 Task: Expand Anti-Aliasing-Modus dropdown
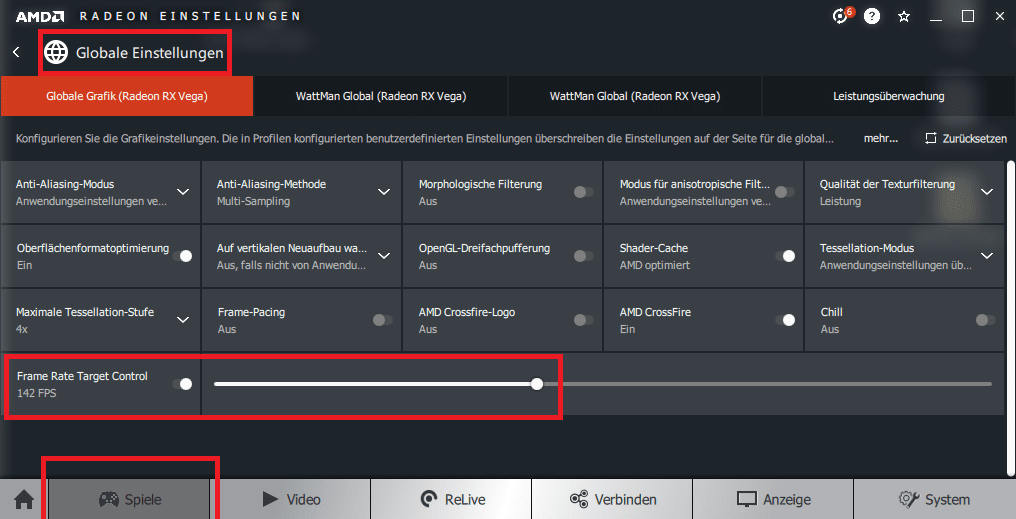pos(183,192)
